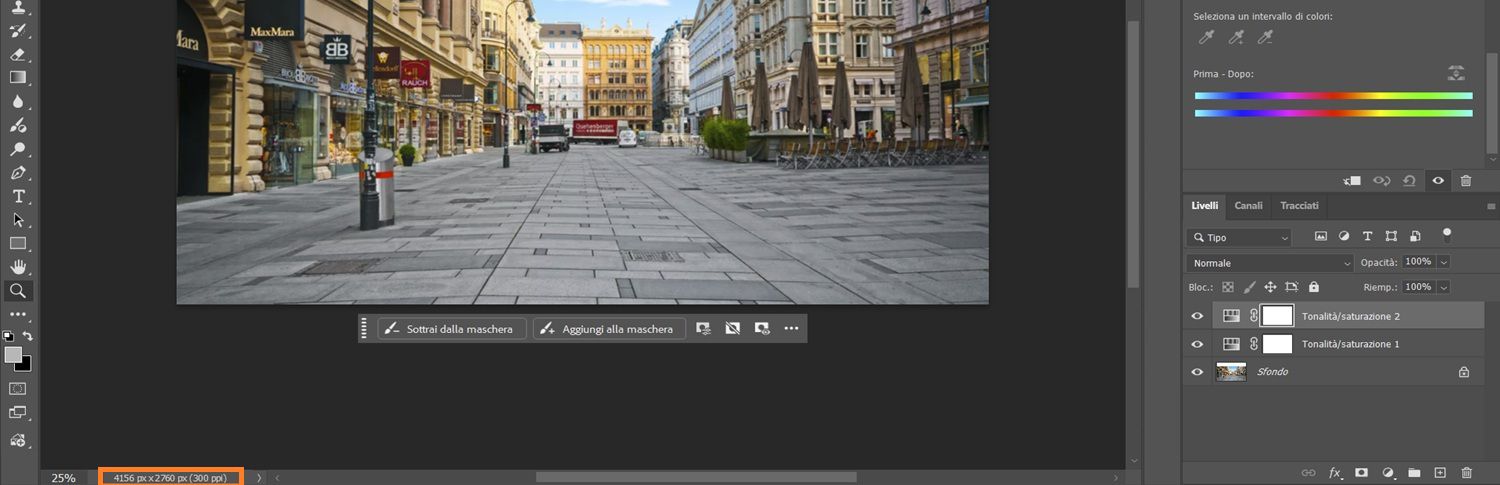Select the Hand tool
Viewport: 1500px width, 485px height.
click(18, 267)
